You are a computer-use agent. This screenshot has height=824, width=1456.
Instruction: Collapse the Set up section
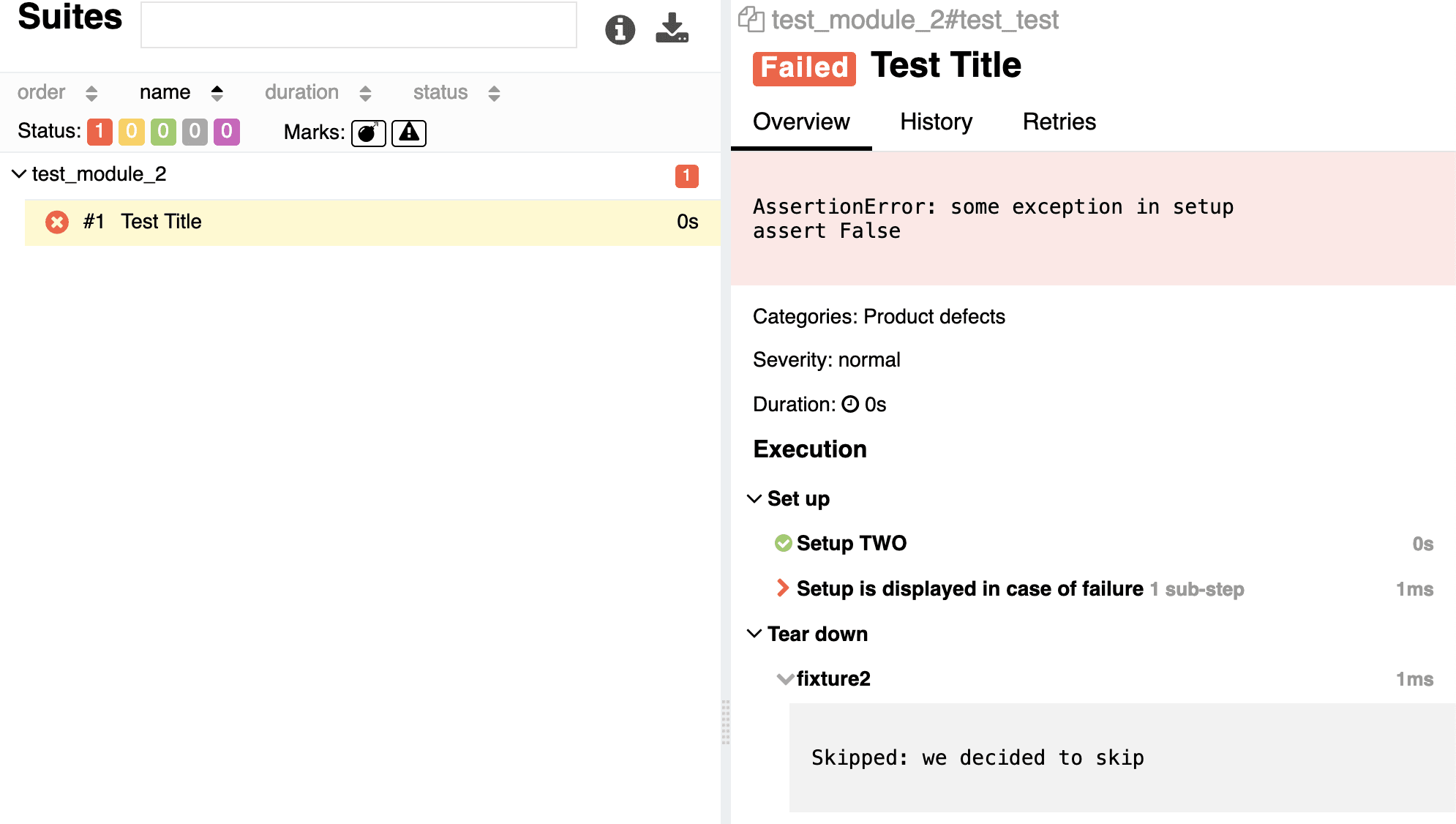(754, 499)
